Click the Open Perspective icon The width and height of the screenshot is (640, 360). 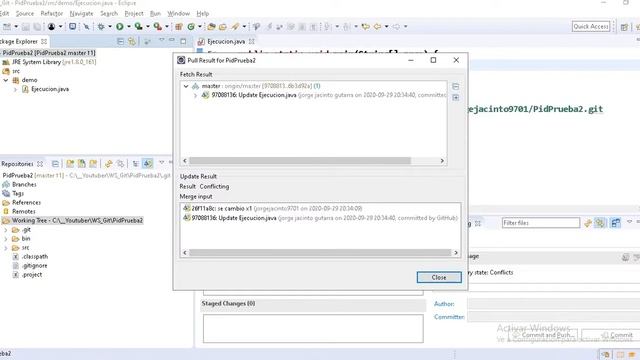coord(624,27)
